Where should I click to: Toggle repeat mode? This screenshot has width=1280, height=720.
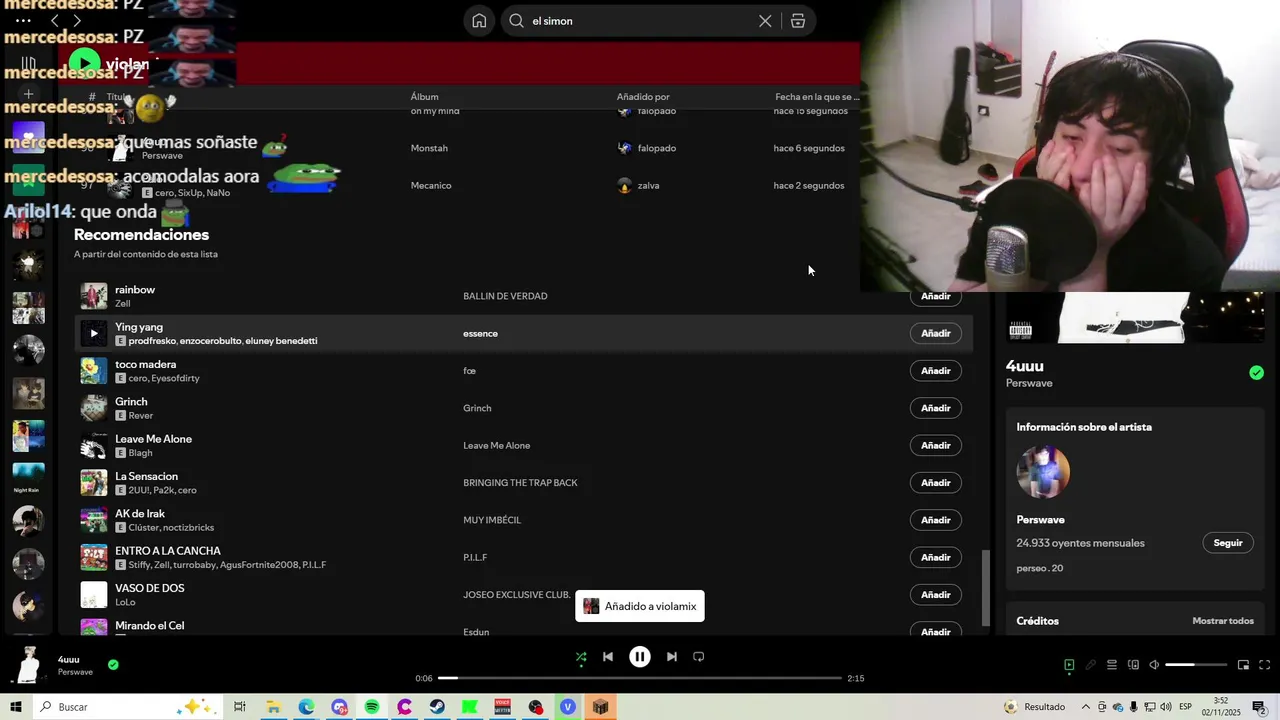(x=699, y=657)
